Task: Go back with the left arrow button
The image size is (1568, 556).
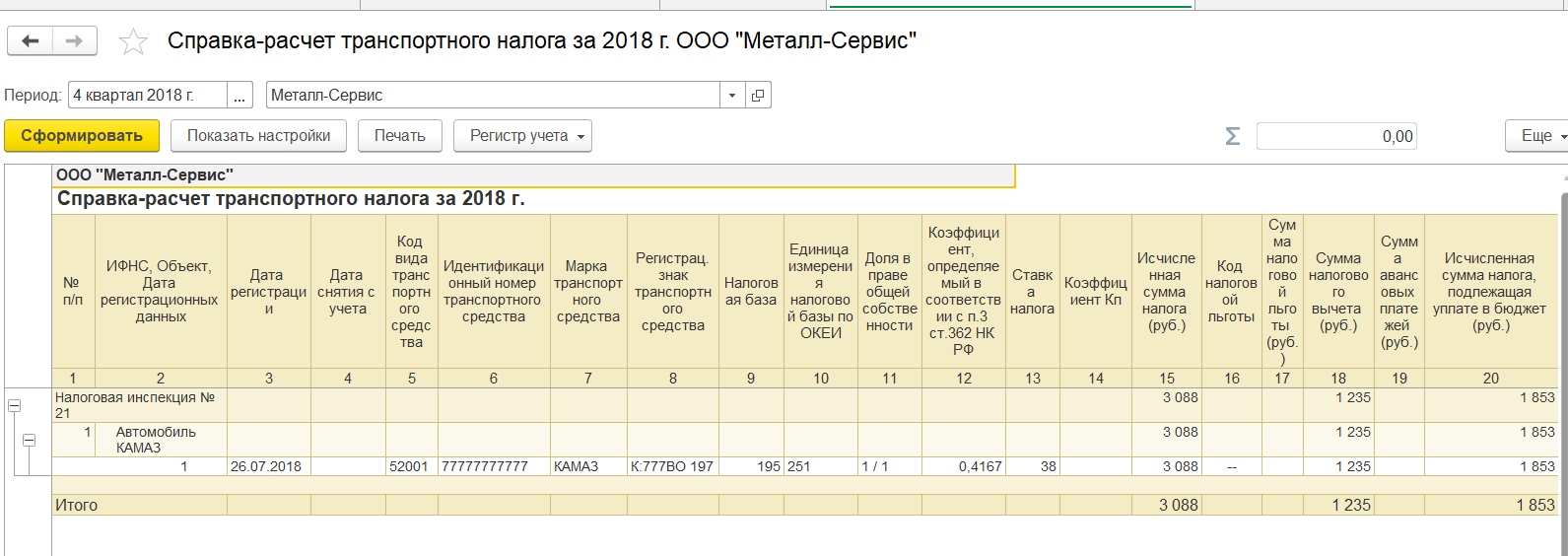Action: pyautogui.click(x=31, y=41)
